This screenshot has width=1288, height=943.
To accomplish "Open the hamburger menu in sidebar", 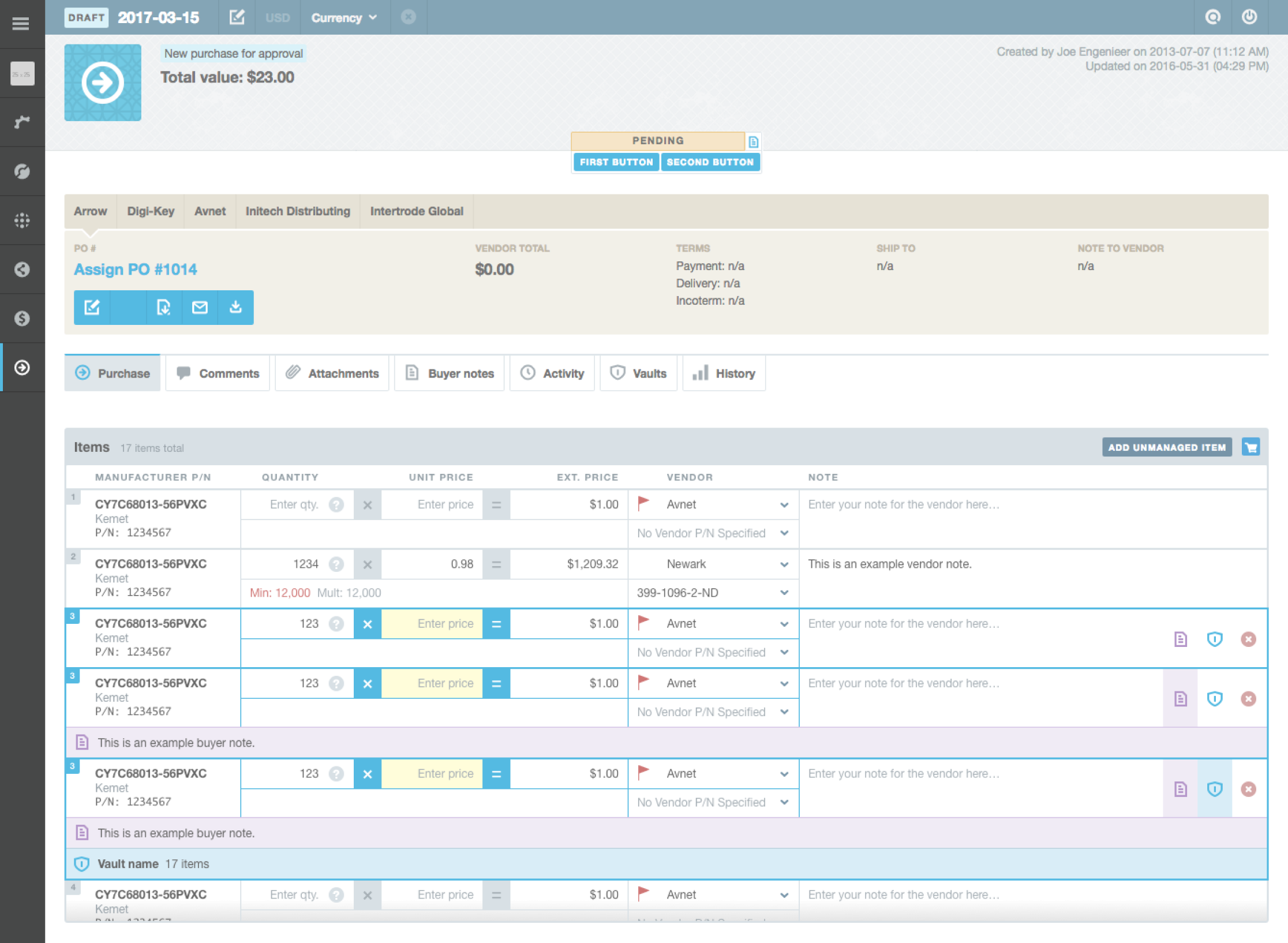I will [21, 24].
